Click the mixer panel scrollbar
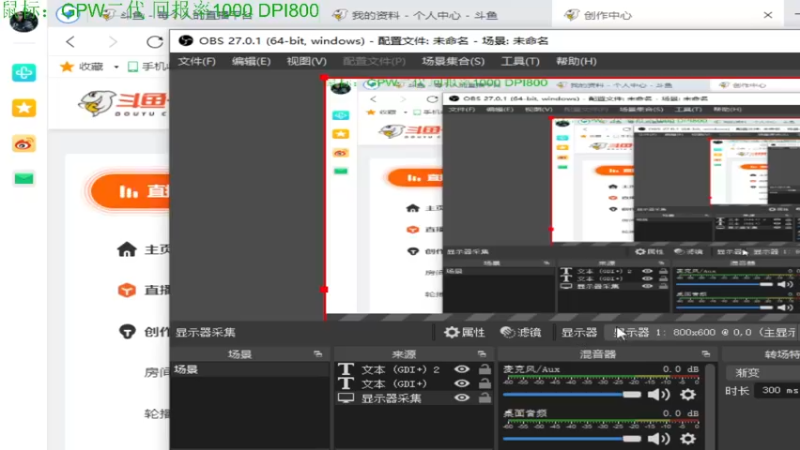The image size is (800, 450). pyautogui.click(x=710, y=406)
